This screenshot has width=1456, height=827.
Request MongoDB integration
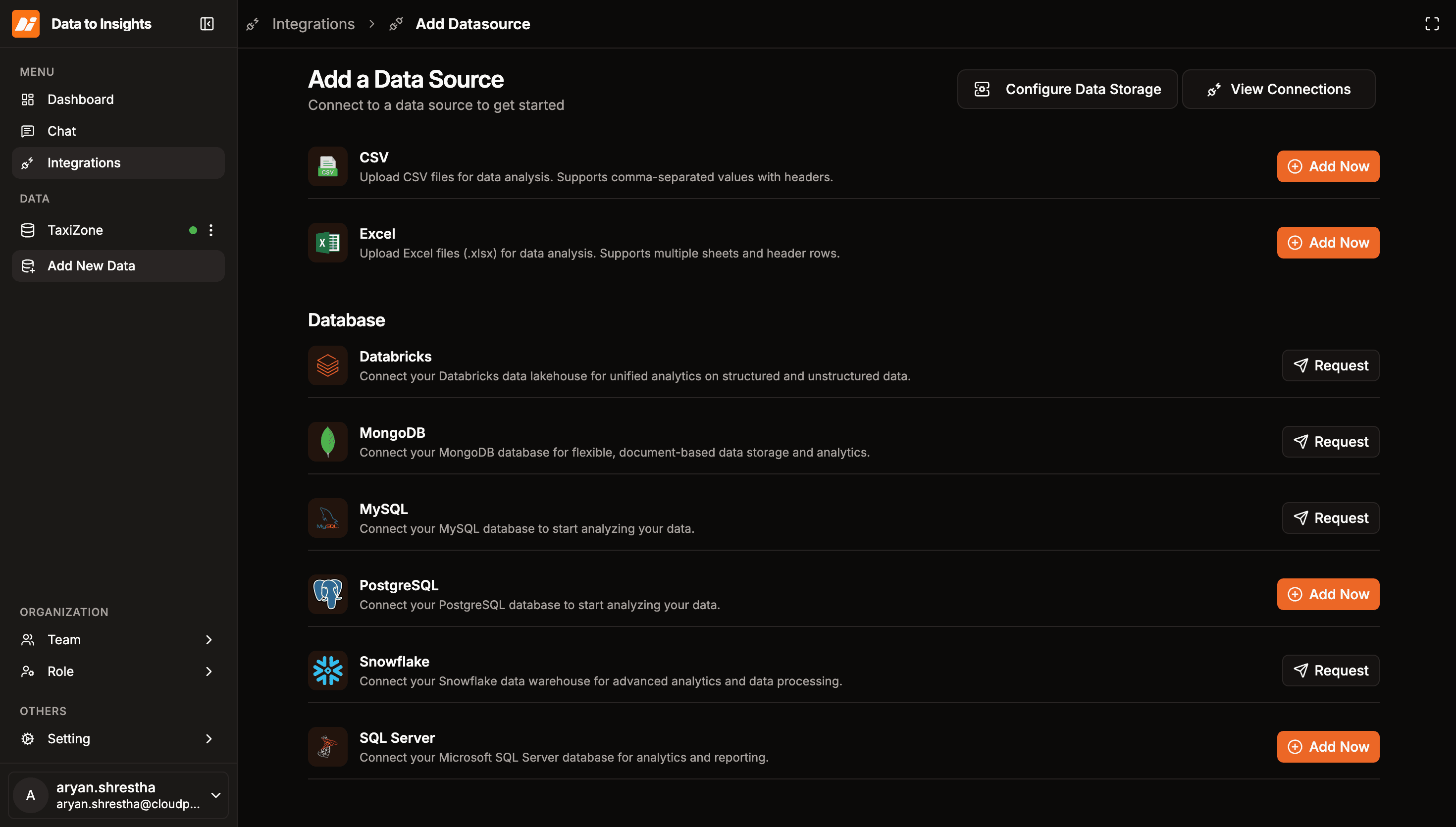(1331, 441)
